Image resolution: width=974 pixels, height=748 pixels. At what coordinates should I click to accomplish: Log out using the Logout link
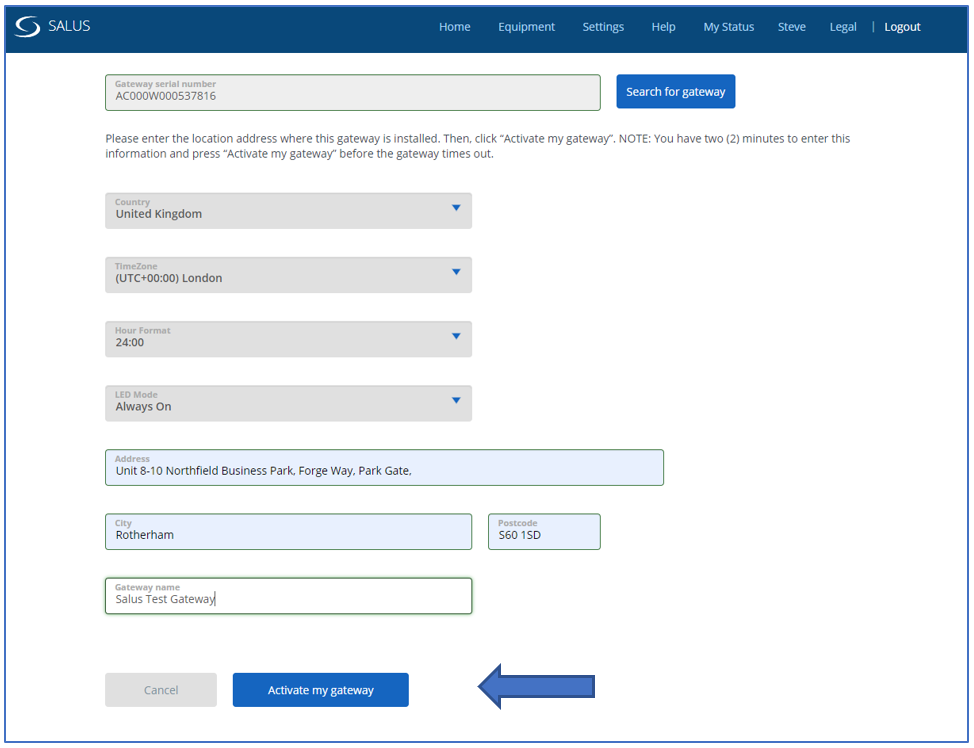pos(902,27)
